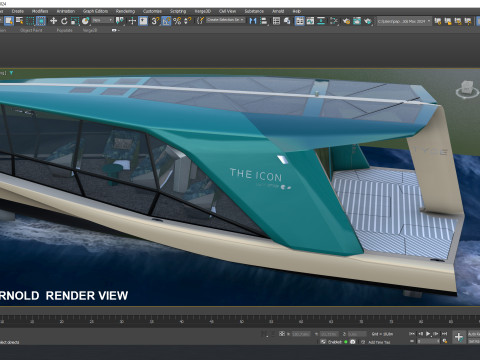Switch to Populate ribbon tab
The image size is (480, 360).
(x=64, y=30)
